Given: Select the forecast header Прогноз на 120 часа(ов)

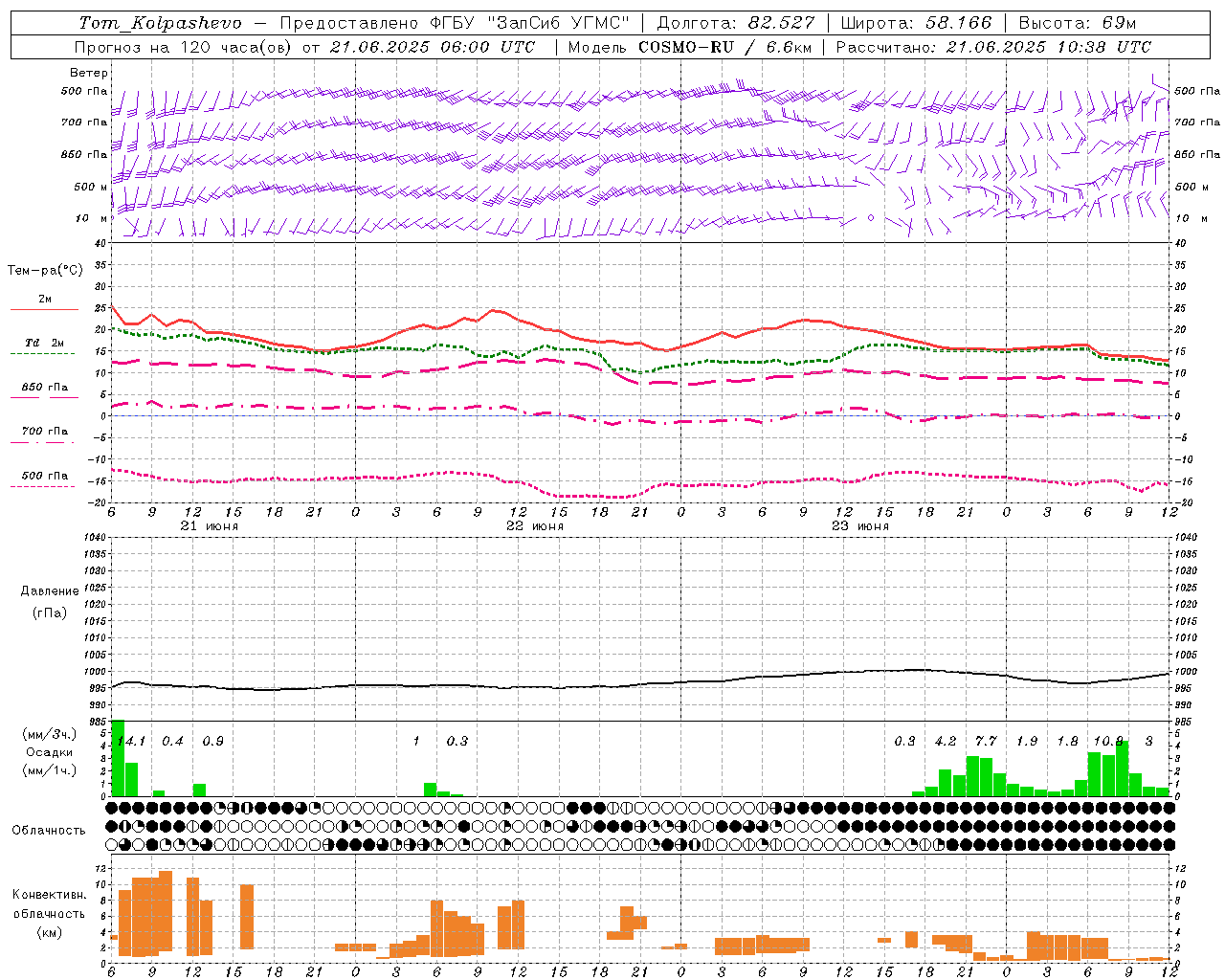Looking at the screenshot, I should (x=184, y=47).
